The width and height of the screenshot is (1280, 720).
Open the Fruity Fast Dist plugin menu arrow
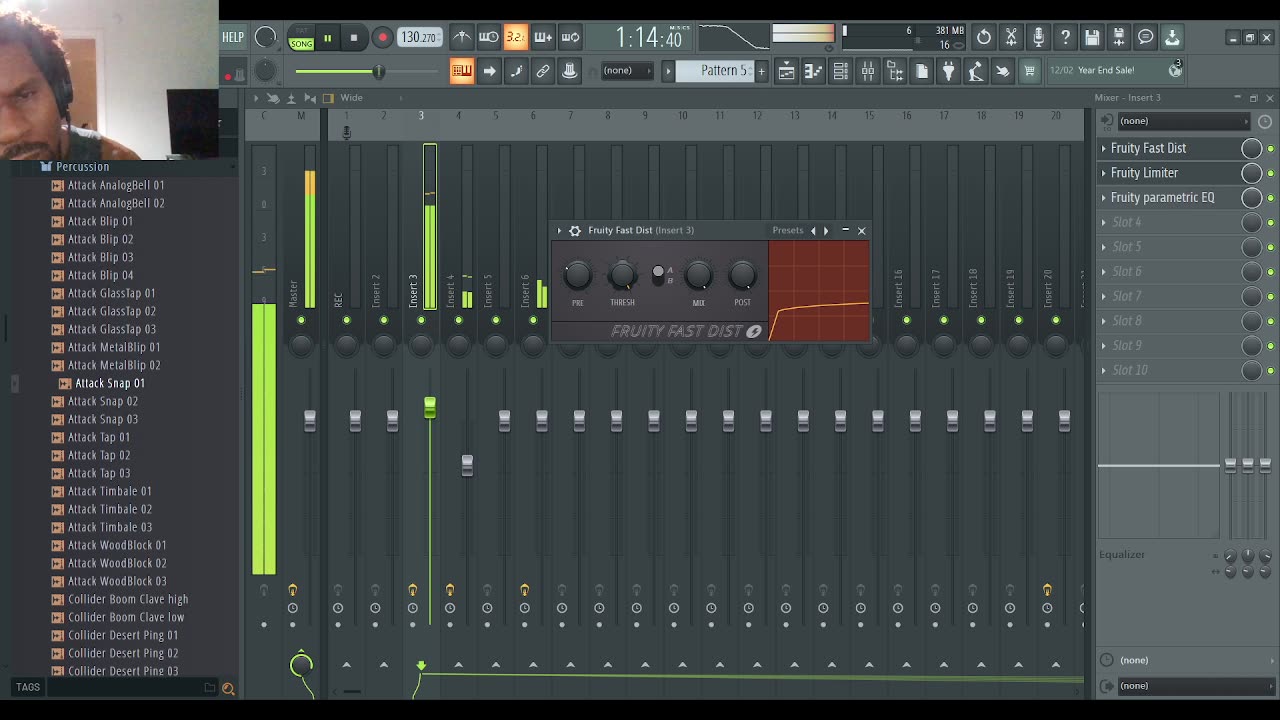(x=559, y=231)
